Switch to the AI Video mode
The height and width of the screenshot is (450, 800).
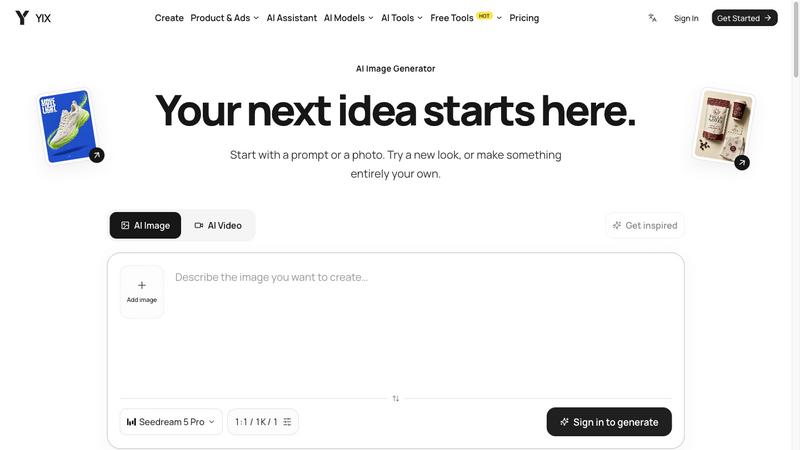[x=218, y=226]
